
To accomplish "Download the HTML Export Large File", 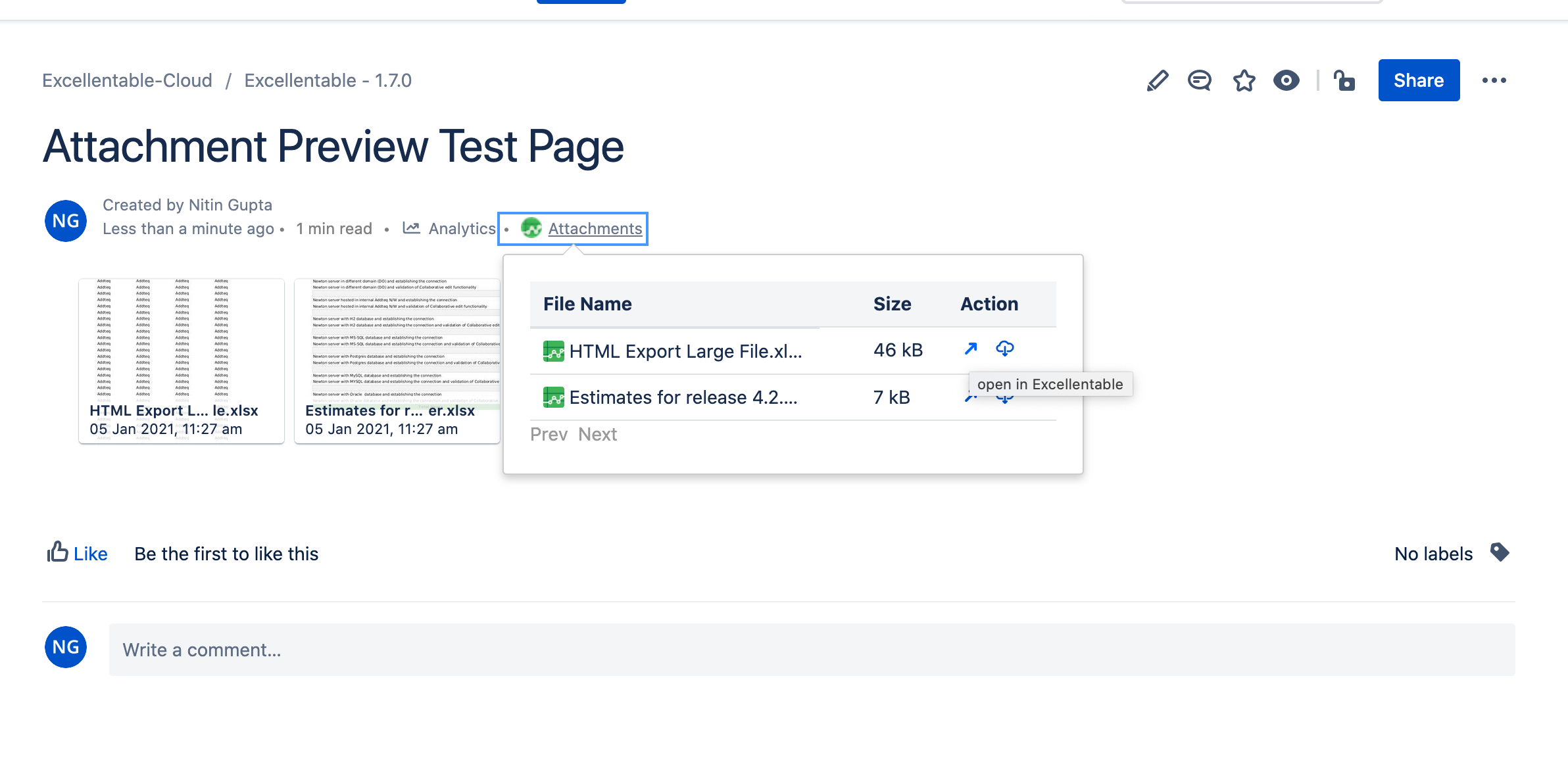I will [x=1005, y=349].
